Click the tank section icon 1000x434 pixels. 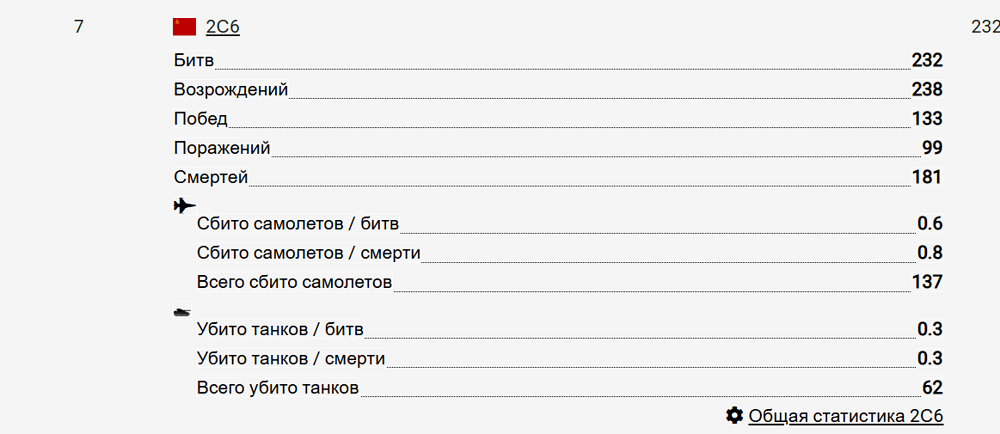(x=182, y=312)
